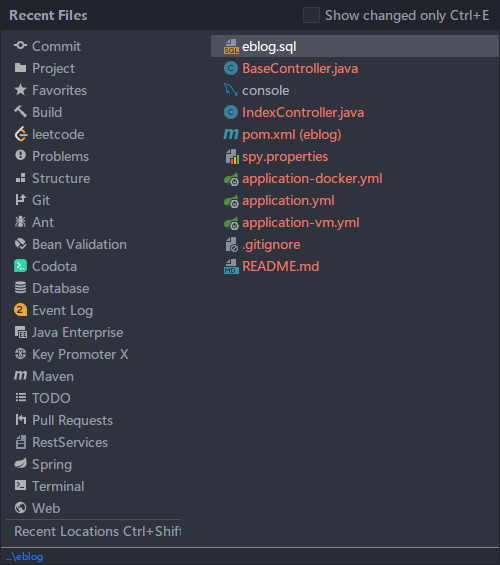Select the Database stack icon
This screenshot has height=565, width=500.
pyautogui.click(x=21, y=288)
